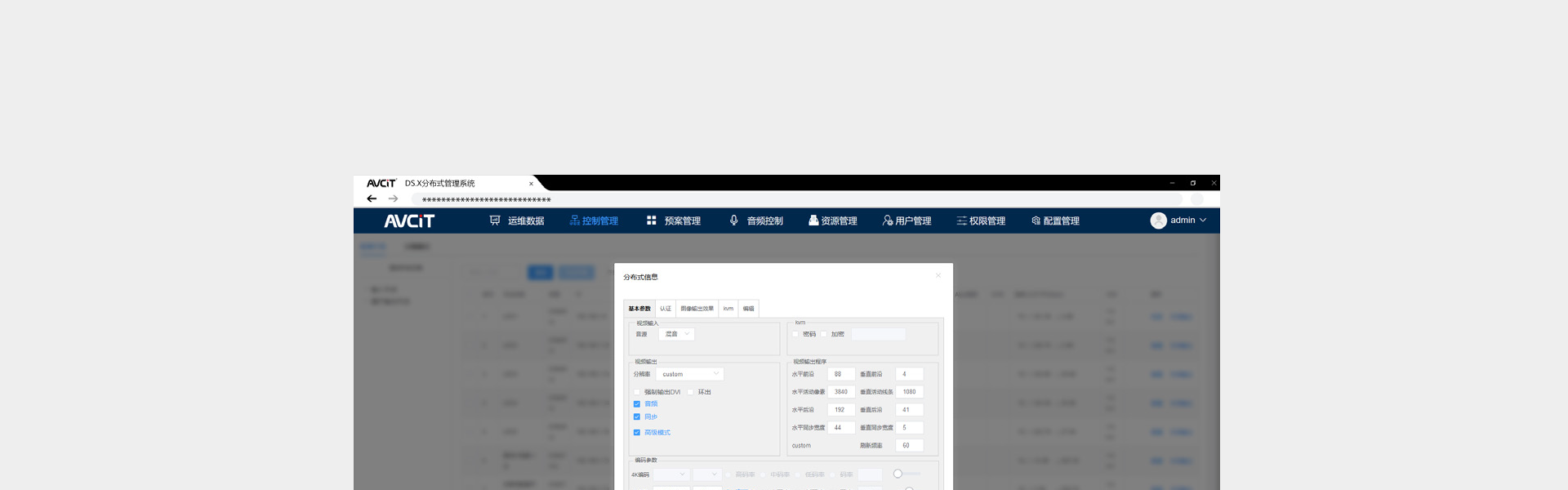Switch to the 认证 tab
Screen dimensions: 1568x490
(666, 309)
